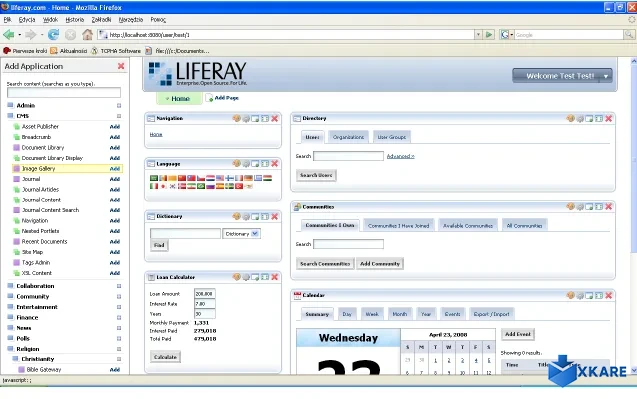Minimize the Language portlet
The height and width of the screenshot is (399, 637).
click(255, 164)
